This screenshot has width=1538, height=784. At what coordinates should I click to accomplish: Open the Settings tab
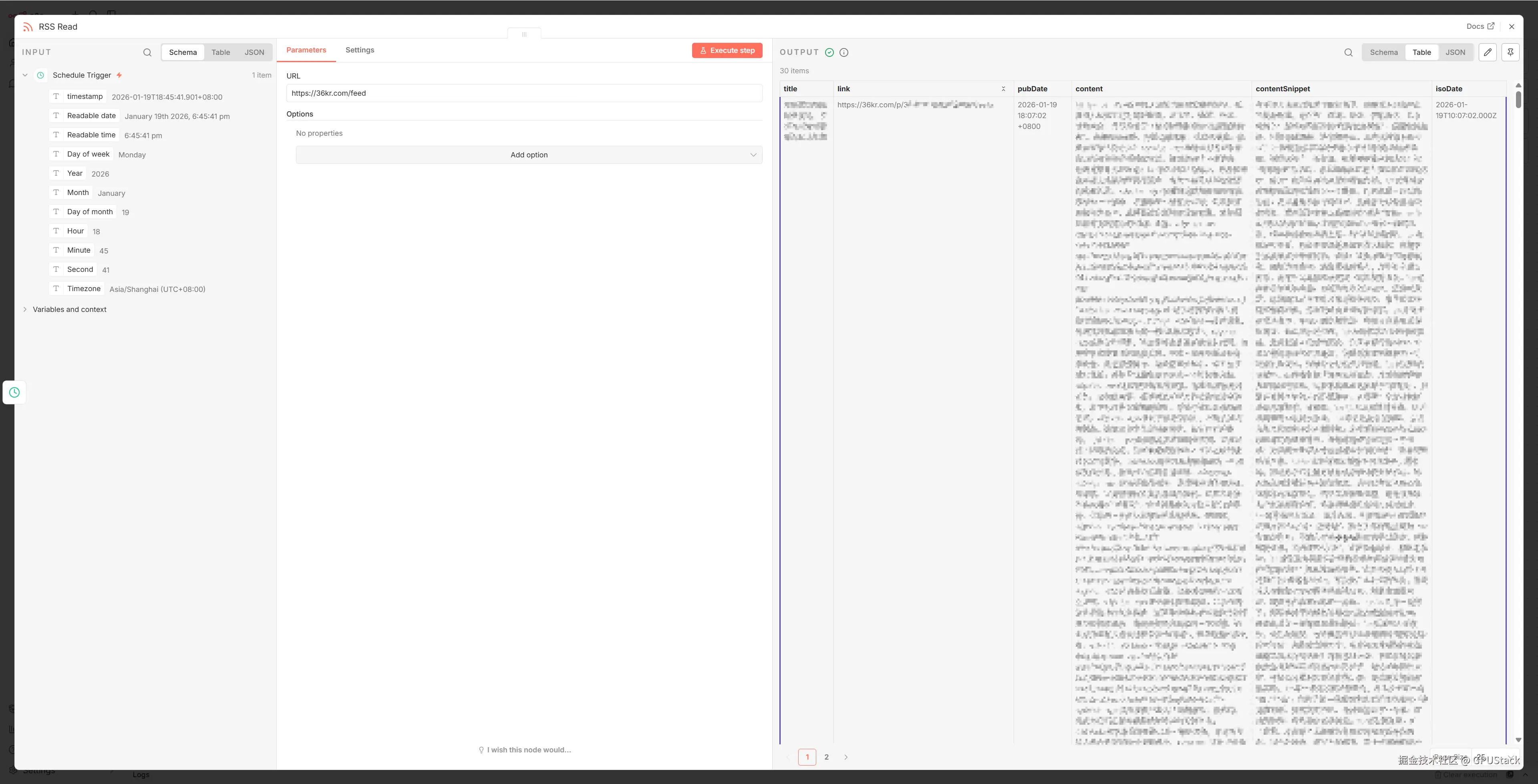pyautogui.click(x=359, y=50)
